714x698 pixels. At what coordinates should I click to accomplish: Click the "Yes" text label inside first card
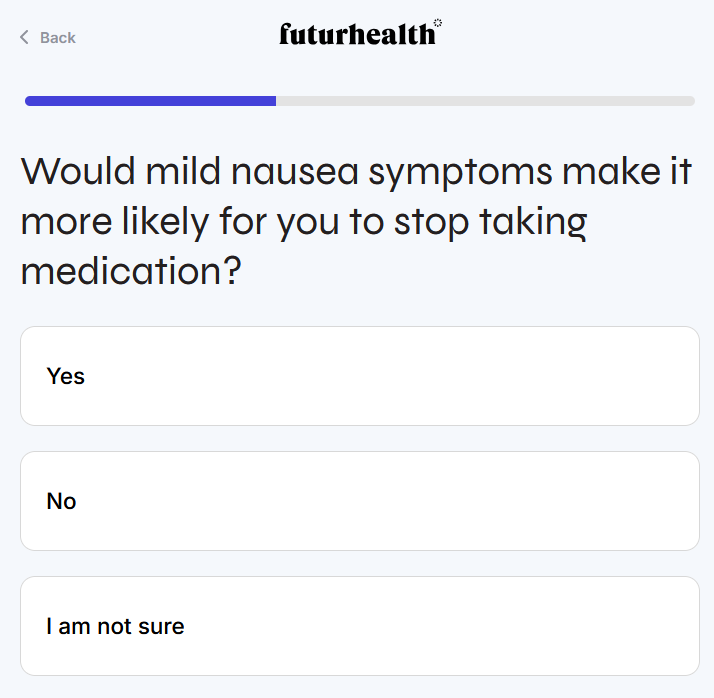point(66,376)
